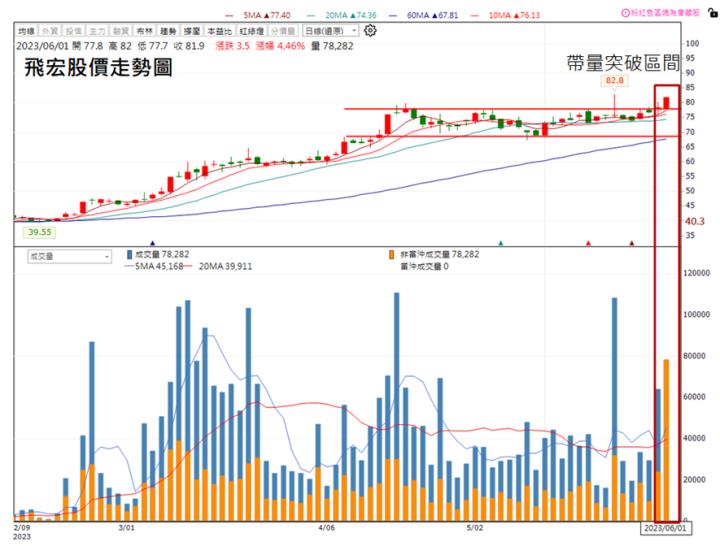Image resolution: width=720 pixels, height=546 pixels.
Task: Click the dark red triangle event marker
Action: (x=632, y=242)
